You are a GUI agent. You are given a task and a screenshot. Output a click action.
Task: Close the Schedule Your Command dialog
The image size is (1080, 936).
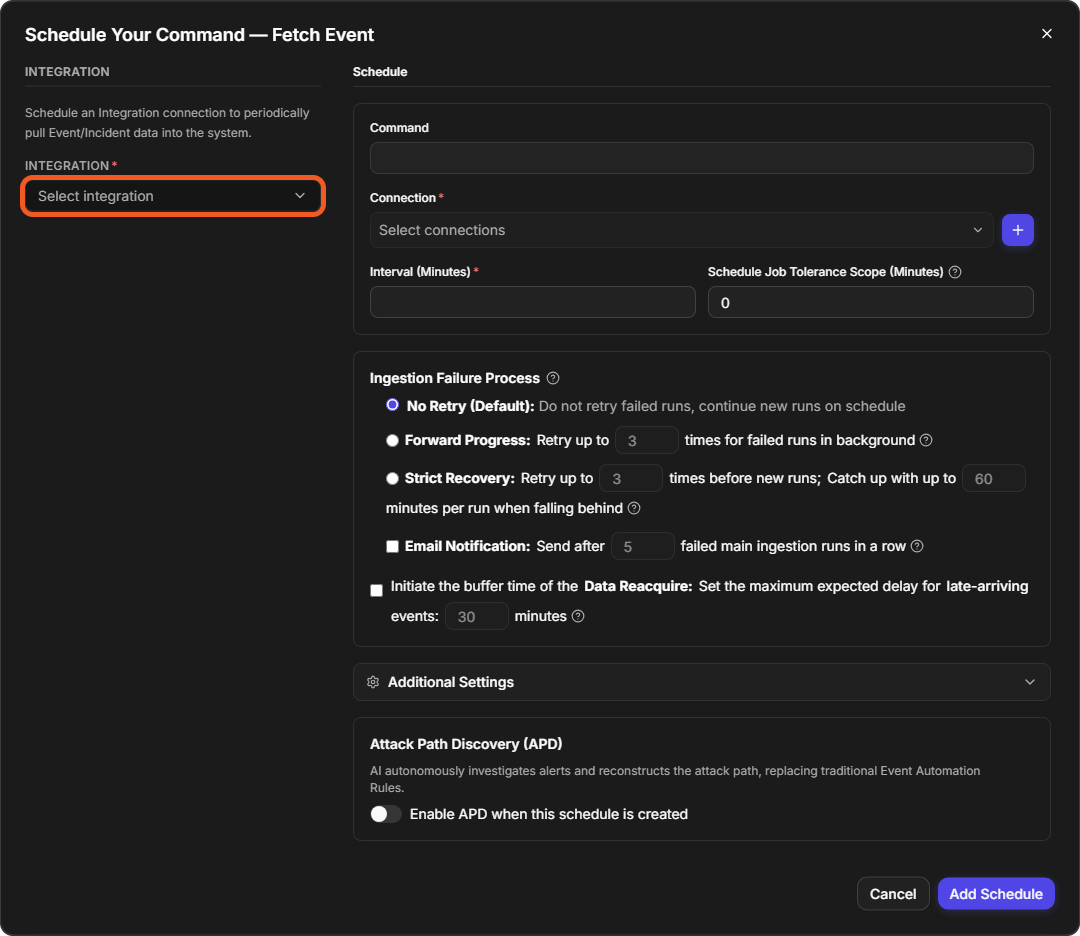point(1046,34)
